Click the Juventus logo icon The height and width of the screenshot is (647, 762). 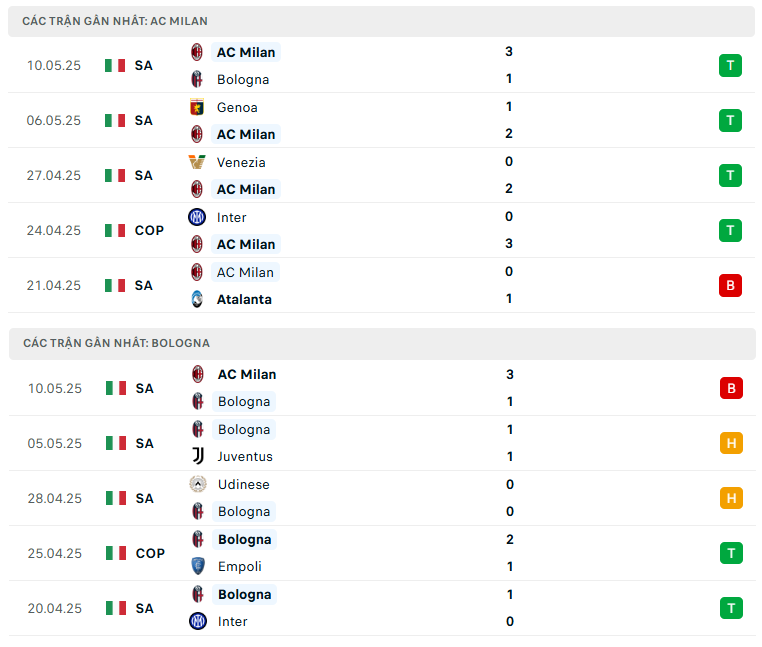pos(197,456)
